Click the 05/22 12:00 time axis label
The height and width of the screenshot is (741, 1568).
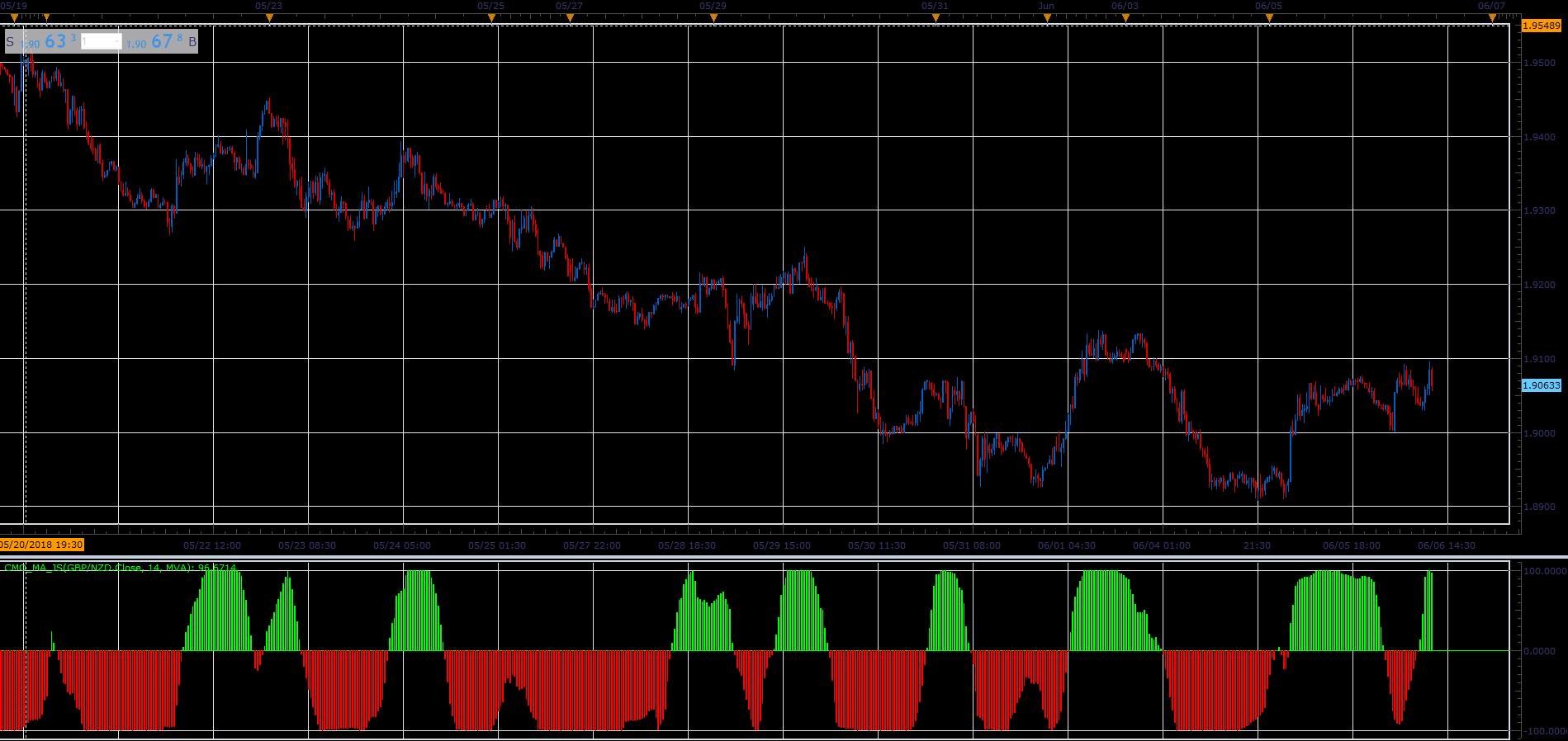click(x=212, y=545)
